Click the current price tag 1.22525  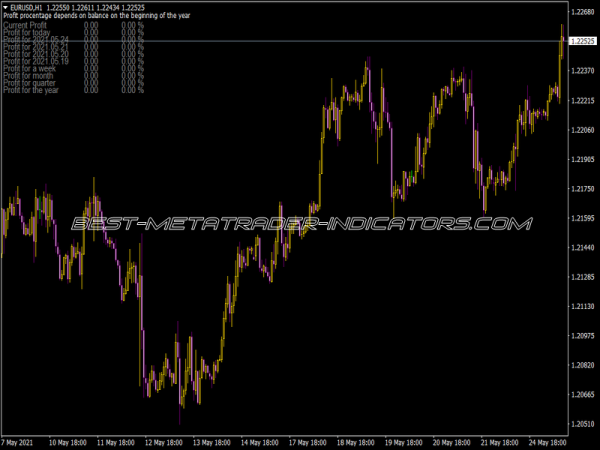click(581, 41)
